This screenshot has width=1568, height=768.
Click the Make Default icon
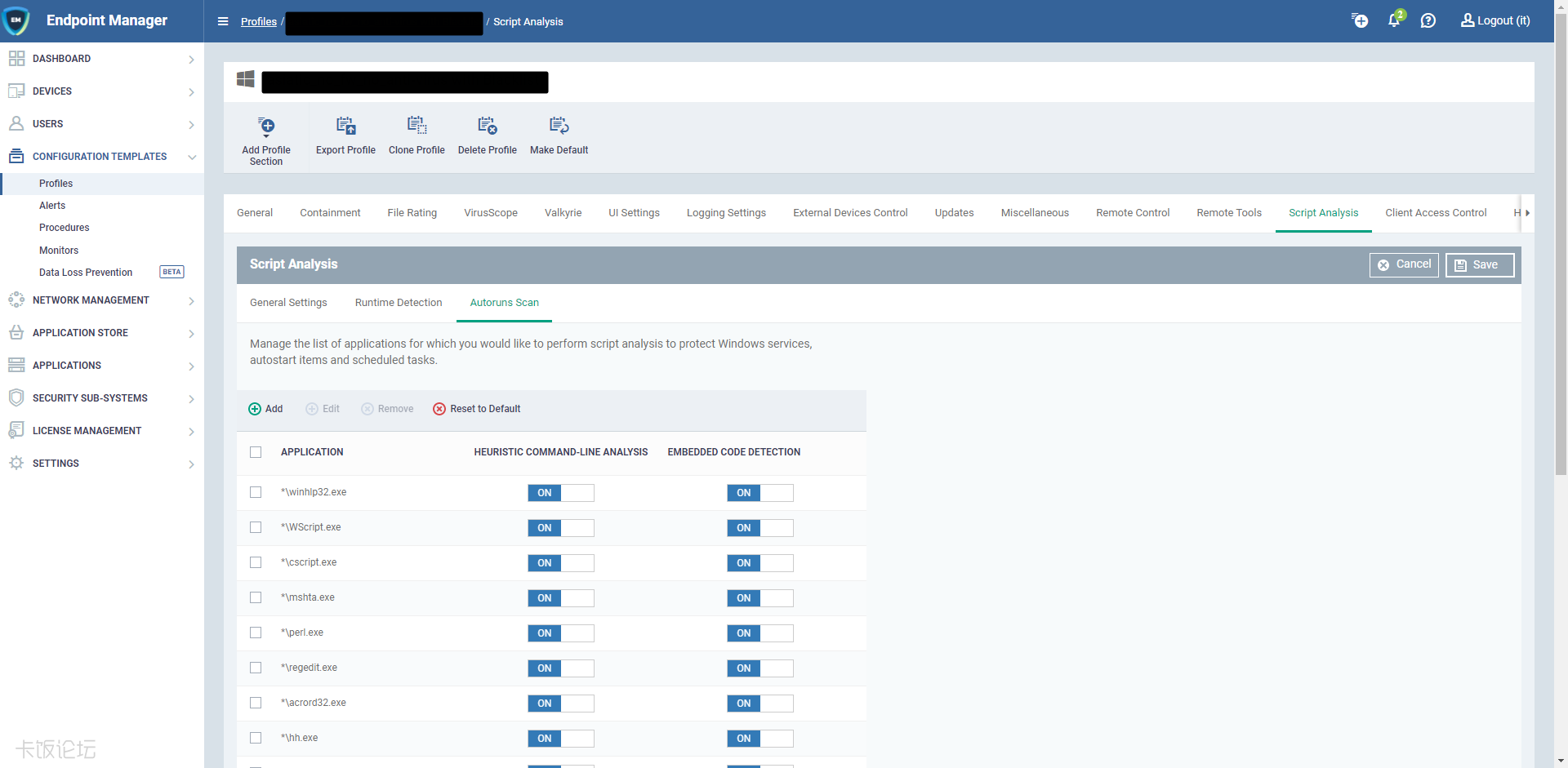(559, 126)
